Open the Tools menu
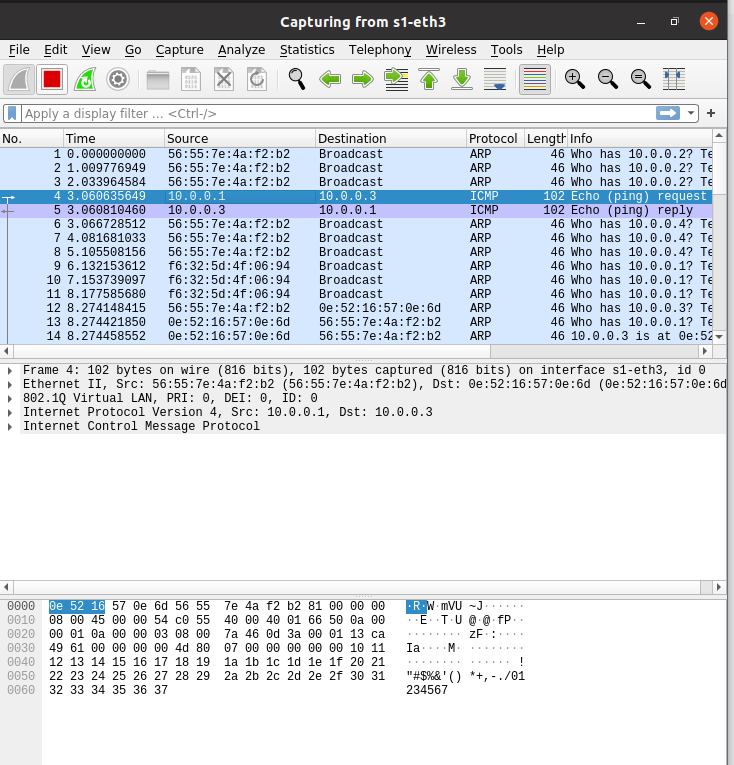This screenshot has width=734, height=765. [x=507, y=50]
